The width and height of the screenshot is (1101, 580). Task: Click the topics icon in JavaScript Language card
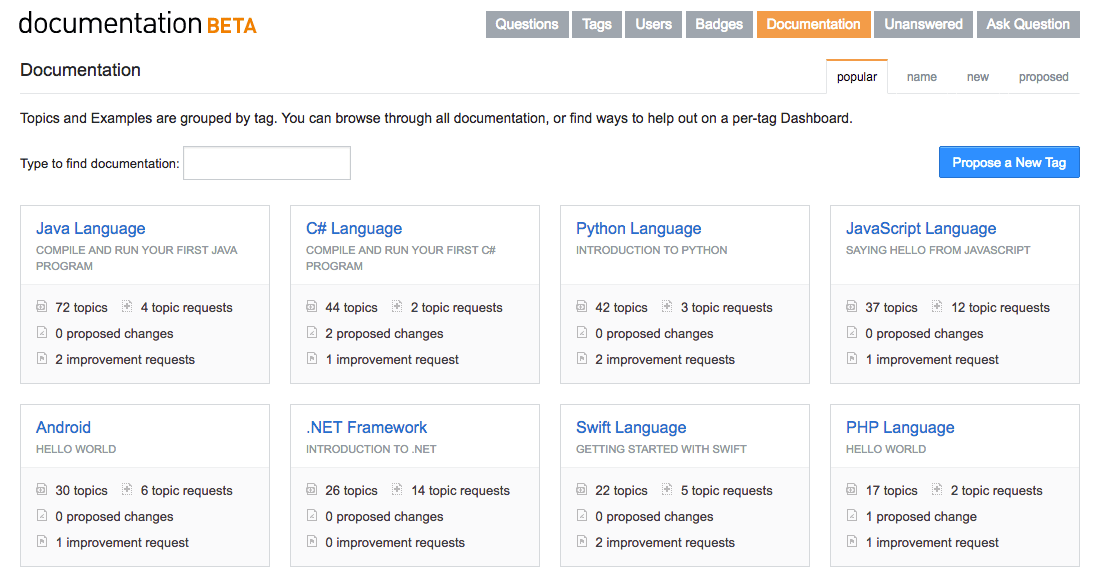852,306
